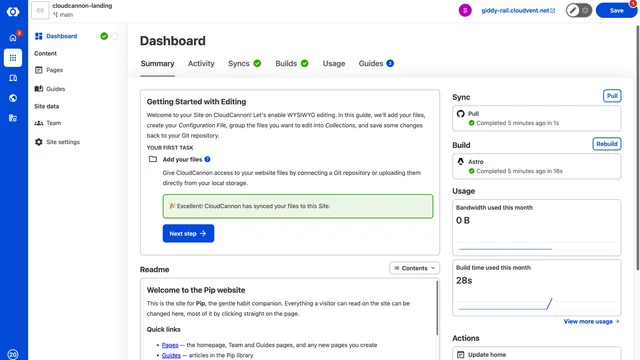This screenshot has height=360, width=640.
Task: Click the cloudcannon-landing site name
Action: [x=82, y=6]
